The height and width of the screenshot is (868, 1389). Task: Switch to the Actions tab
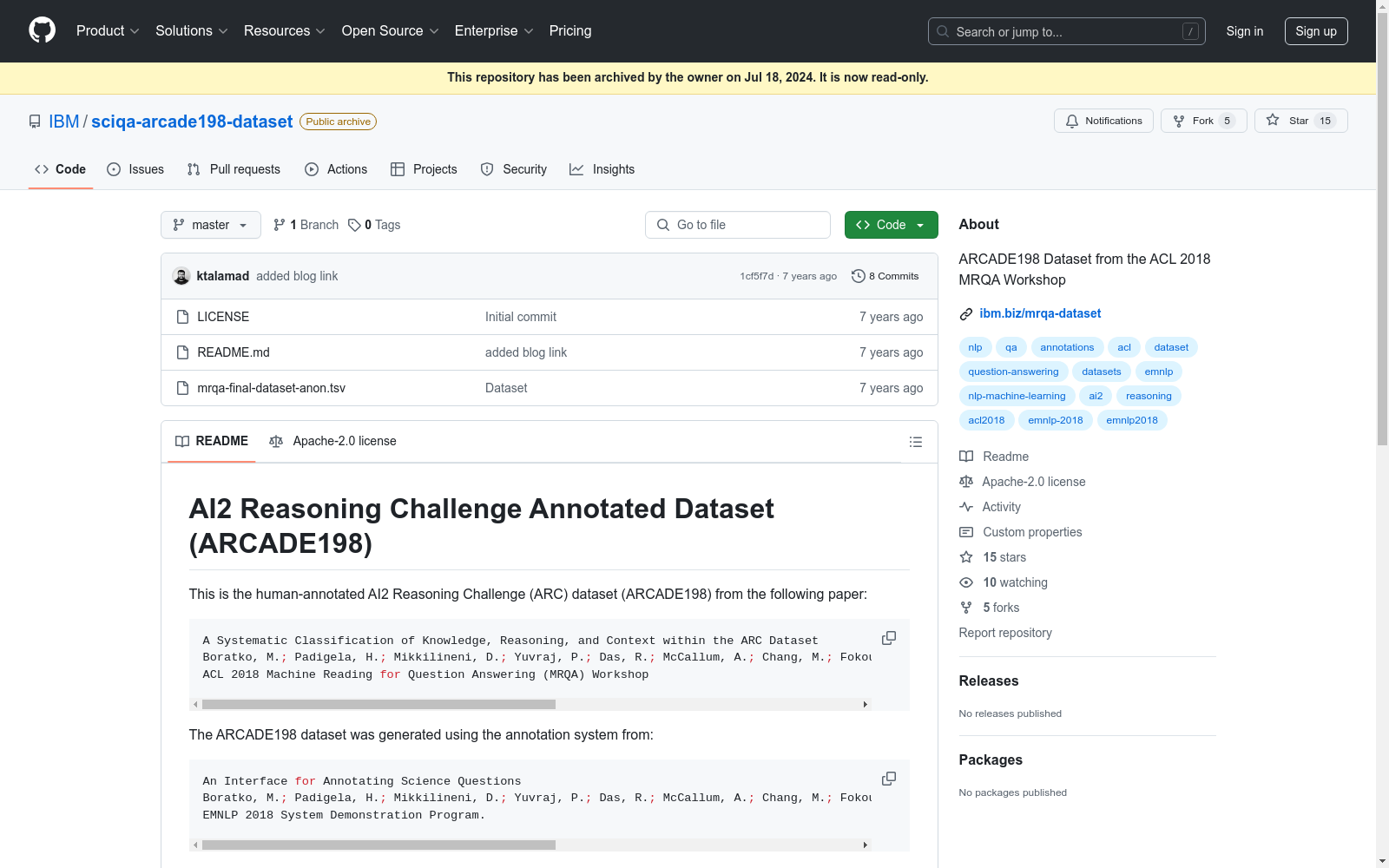[336, 169]
